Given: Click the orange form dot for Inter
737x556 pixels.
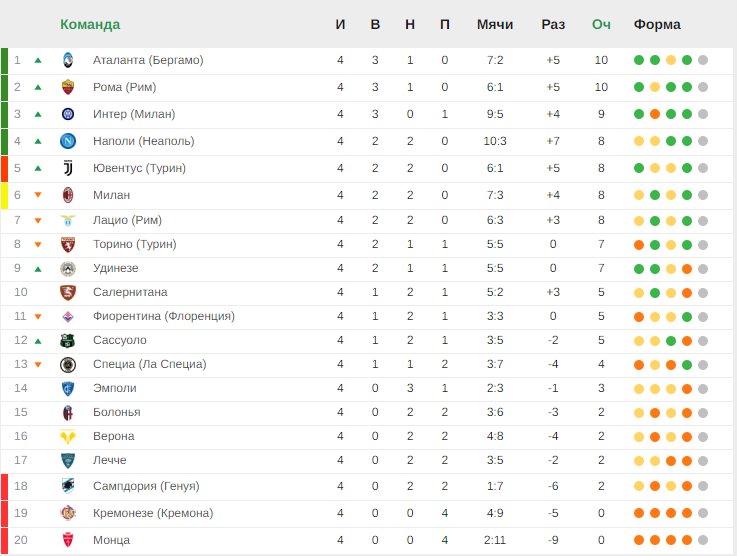Looking at the screenshot, I should coord(655,114).
